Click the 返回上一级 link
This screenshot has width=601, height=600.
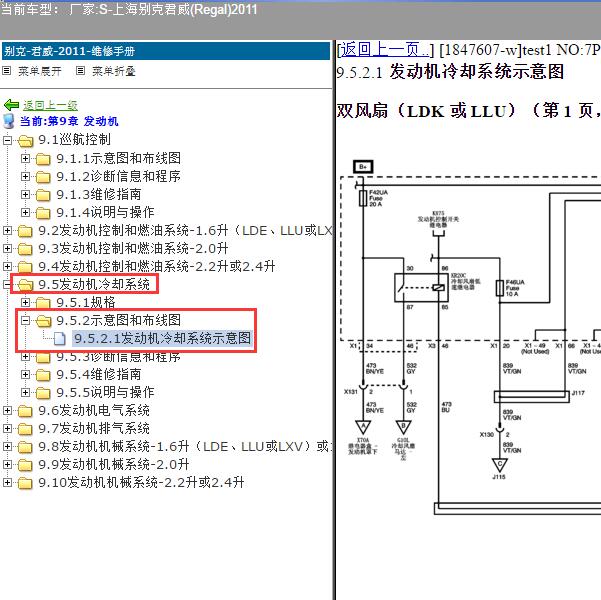[50, 105]
